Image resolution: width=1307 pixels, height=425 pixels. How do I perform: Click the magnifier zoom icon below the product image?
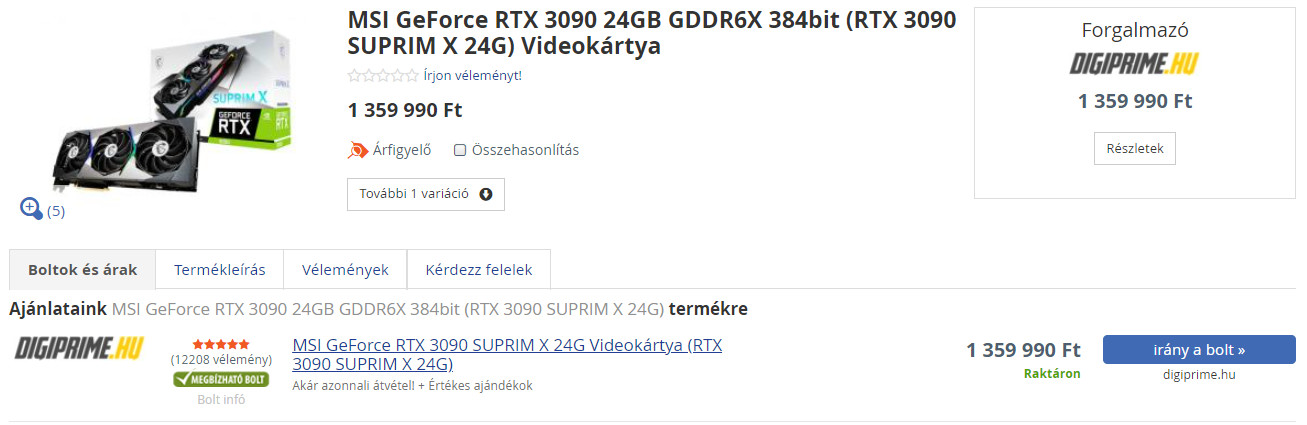coord(31,209)
